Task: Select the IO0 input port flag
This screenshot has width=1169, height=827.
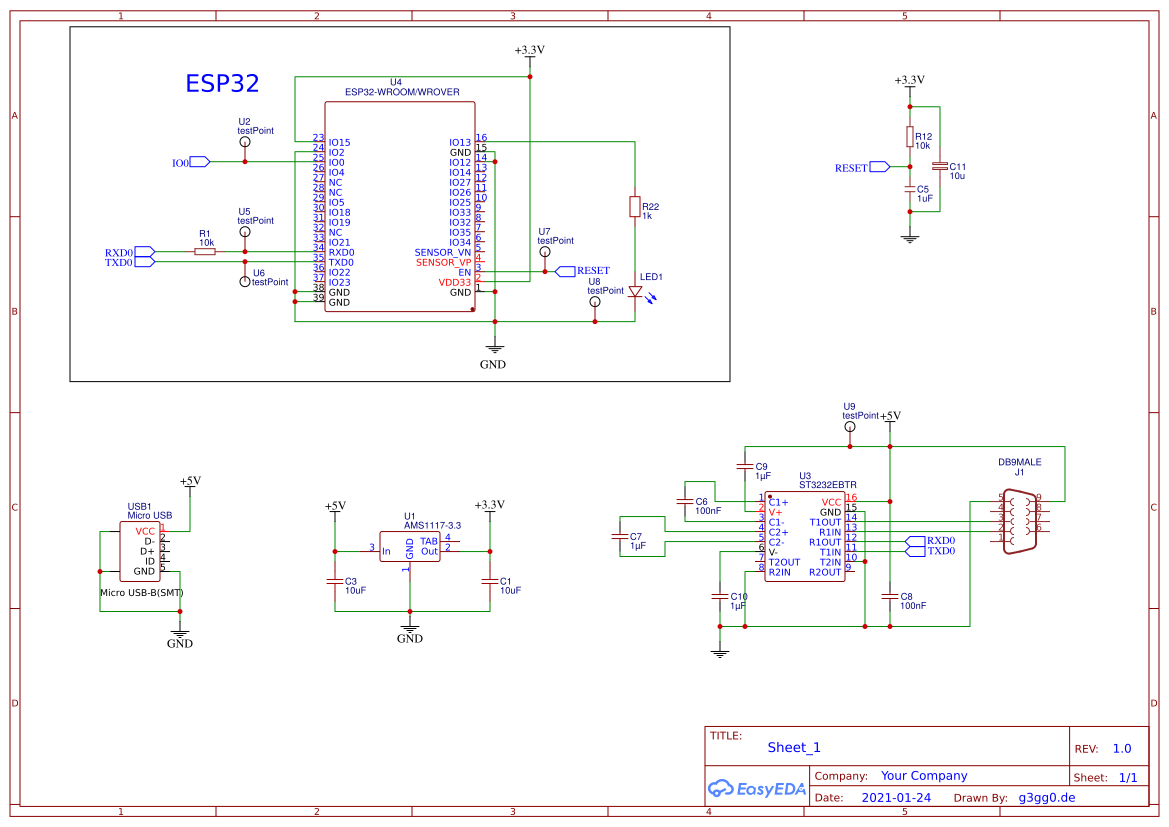Action: pos(196,160)
